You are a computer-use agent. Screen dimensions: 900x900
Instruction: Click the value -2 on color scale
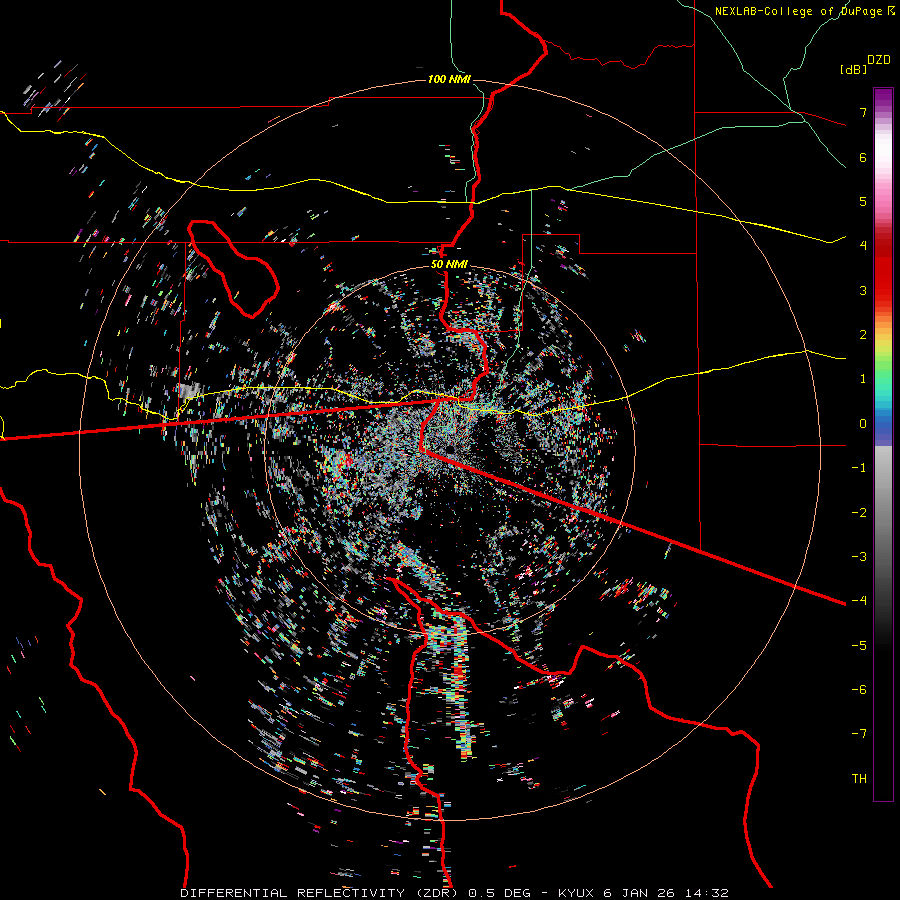point(859,512)
